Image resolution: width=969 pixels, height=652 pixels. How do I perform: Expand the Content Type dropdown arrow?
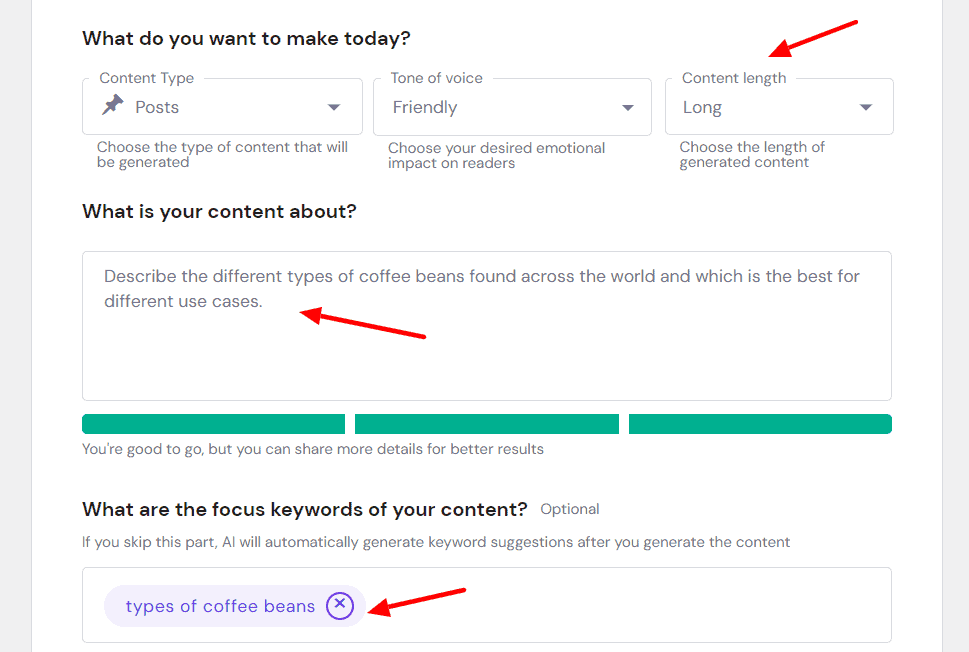334,108
